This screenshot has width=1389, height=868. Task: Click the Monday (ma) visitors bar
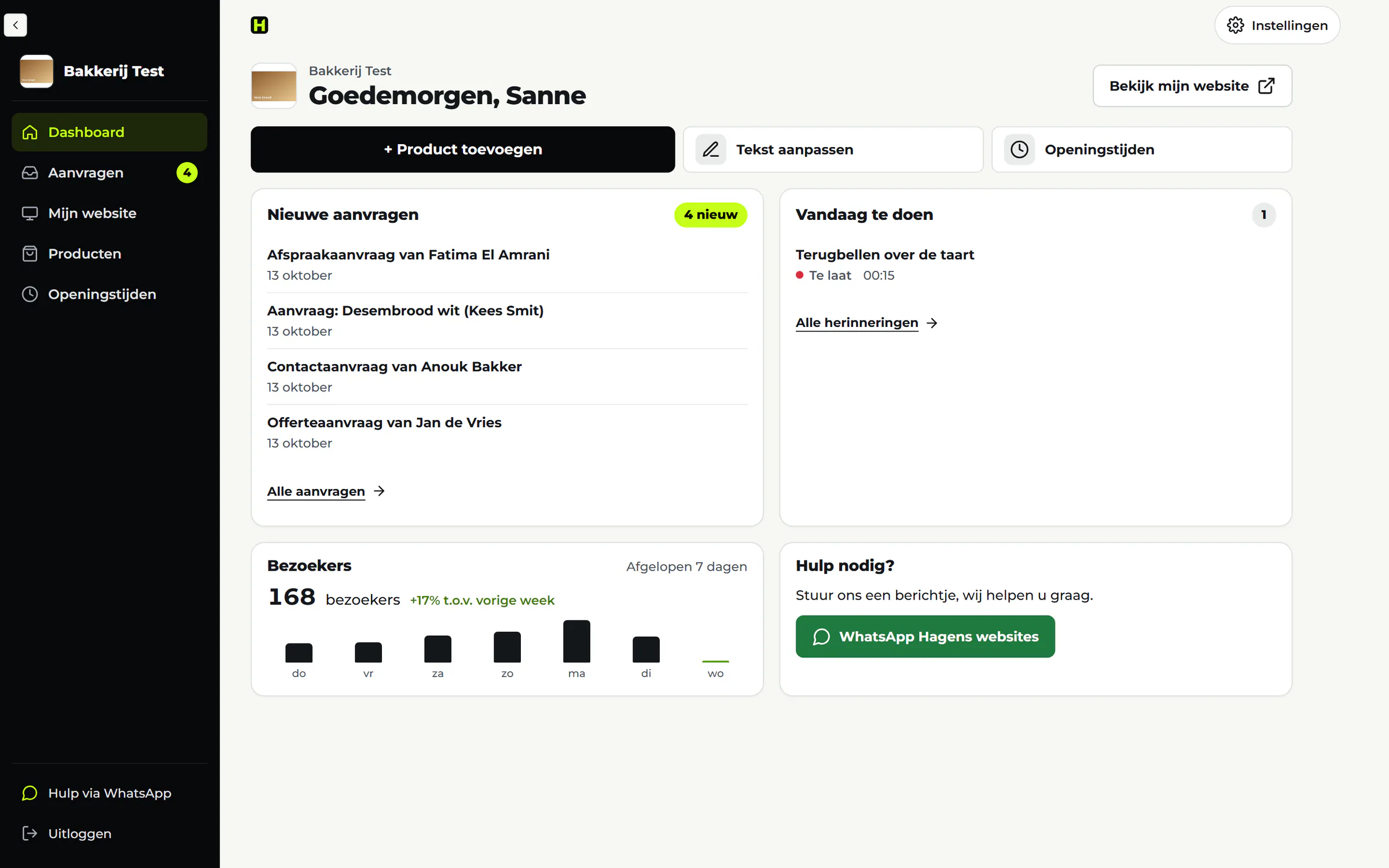coord(576,641)
